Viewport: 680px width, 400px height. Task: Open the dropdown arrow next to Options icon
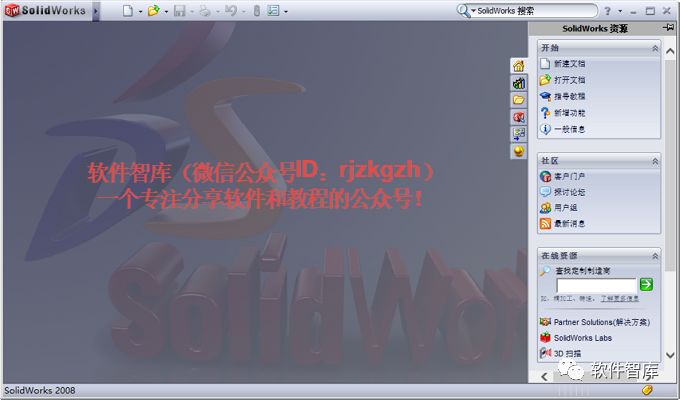click(x=285, y=12)
